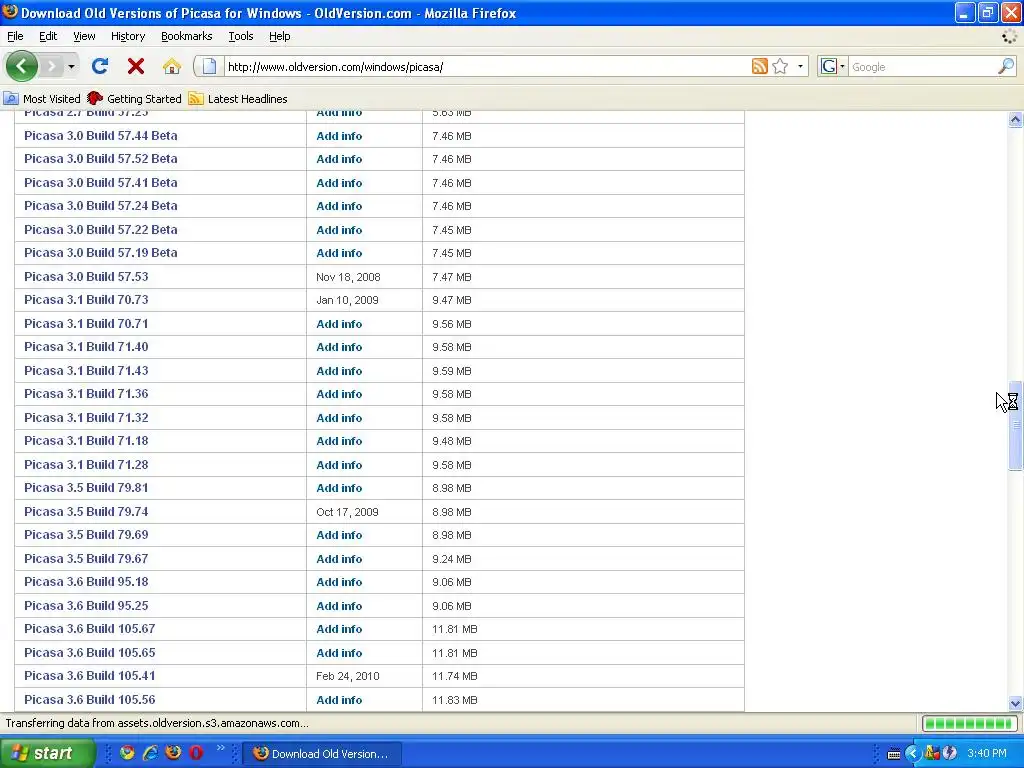Open the address bar history dropdown
Viewport: 1024px width, 768px height.
coord(800,66)
